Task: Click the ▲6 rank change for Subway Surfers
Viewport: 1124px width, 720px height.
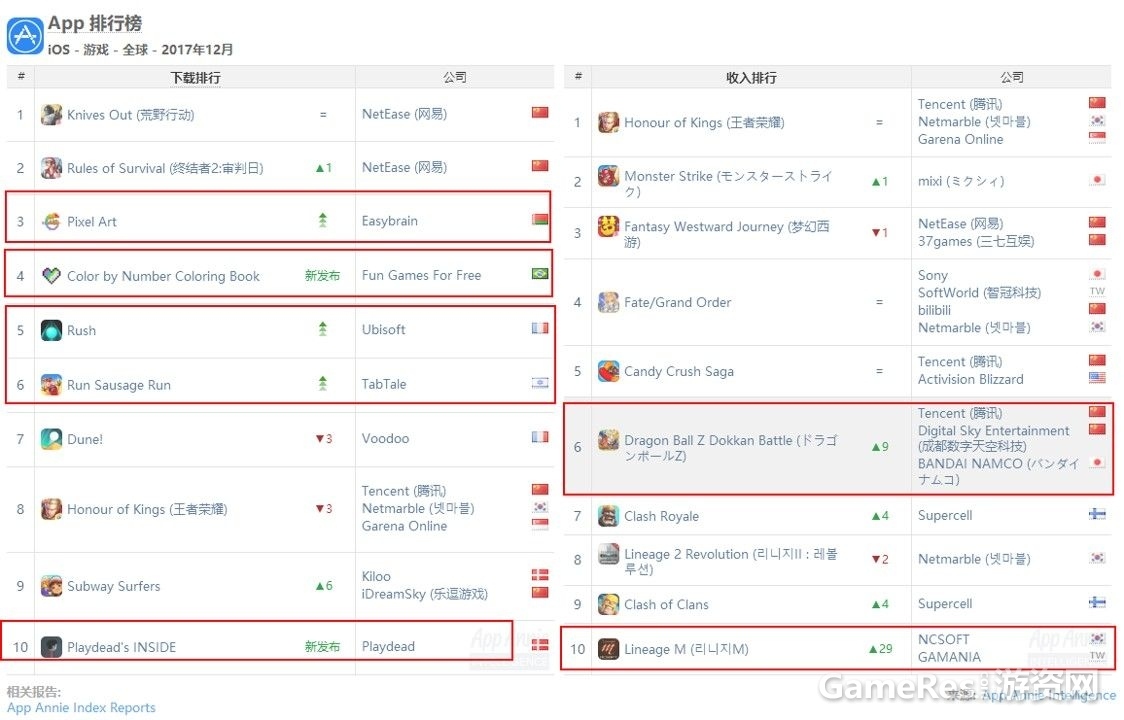Action: click(x=323, y=586)
